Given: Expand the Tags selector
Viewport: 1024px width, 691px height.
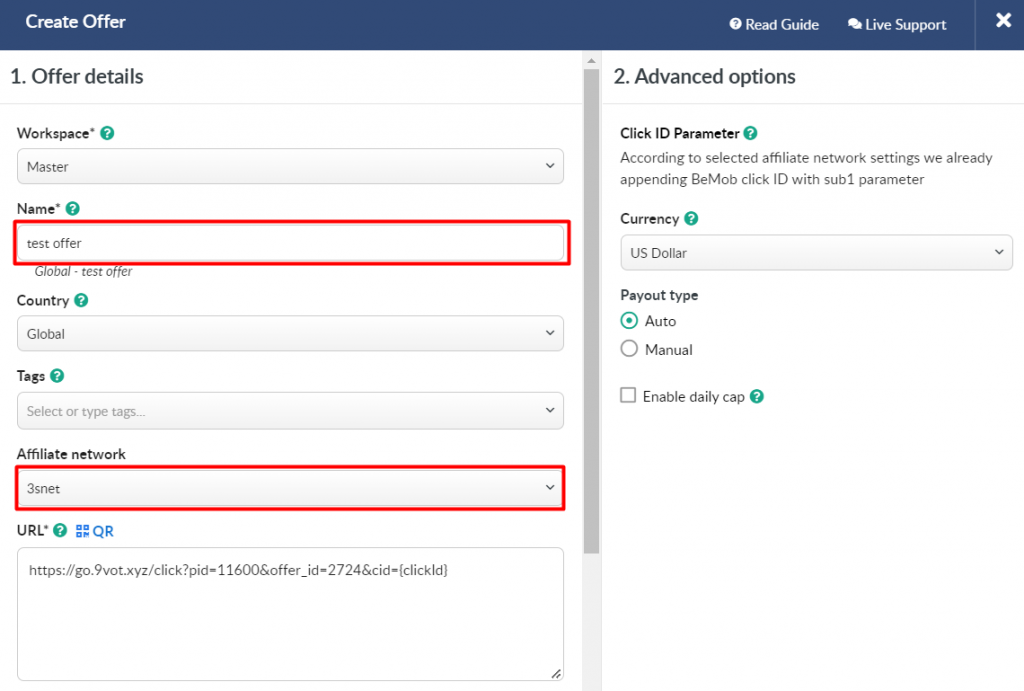Looking at the screenshot, I should click(290, 411).
